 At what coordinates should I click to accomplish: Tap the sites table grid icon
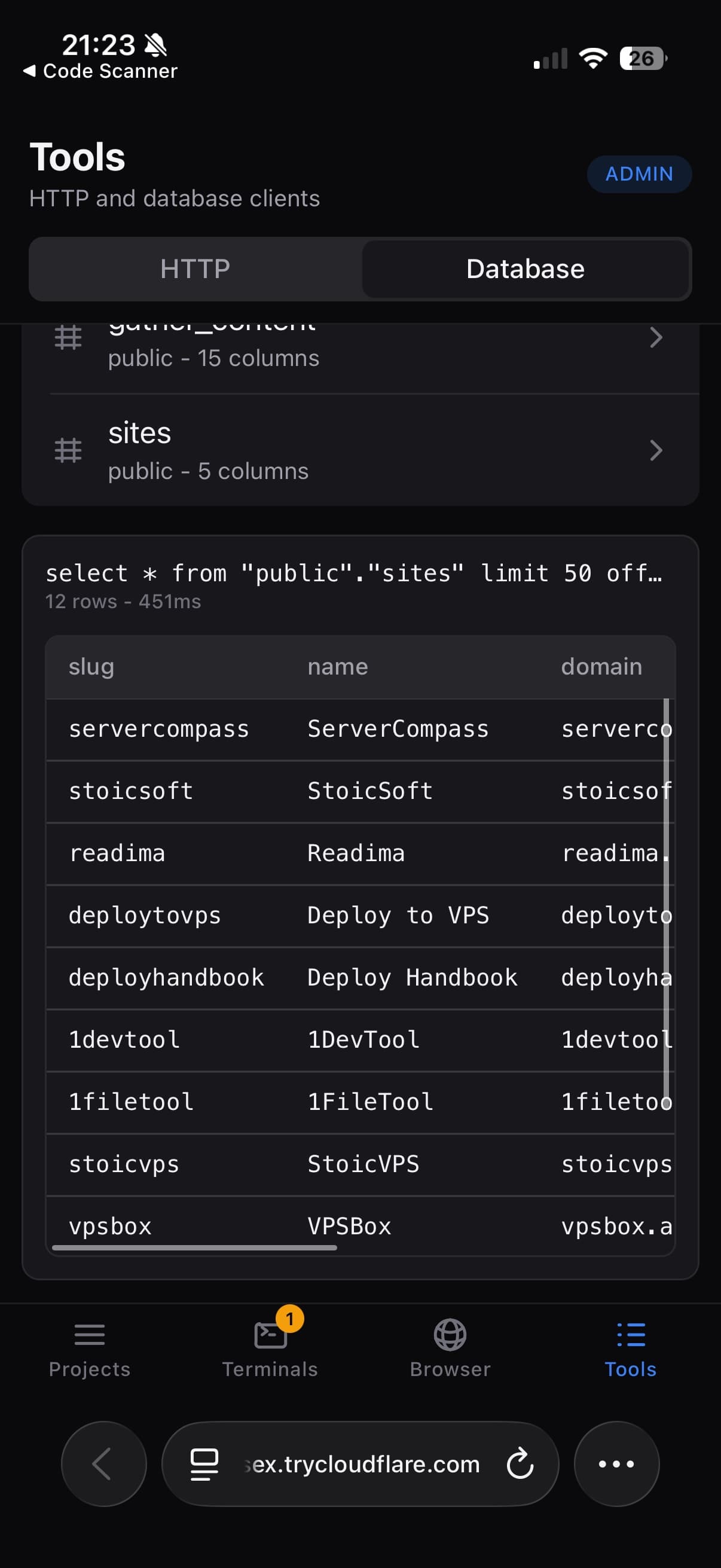68,450
